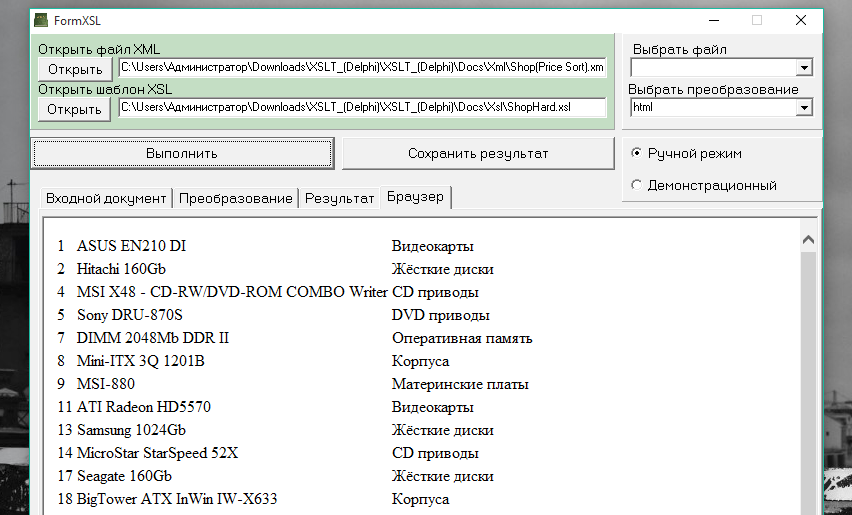Switch to Преобразование tab
852x515 pixels.
pos(235,198)
